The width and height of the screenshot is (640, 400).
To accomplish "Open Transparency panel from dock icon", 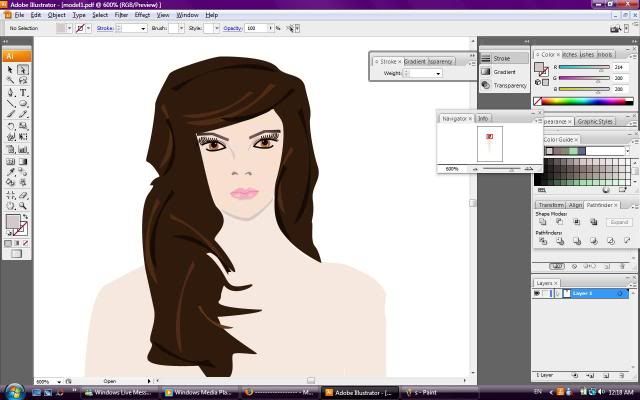I will (487, 85).
